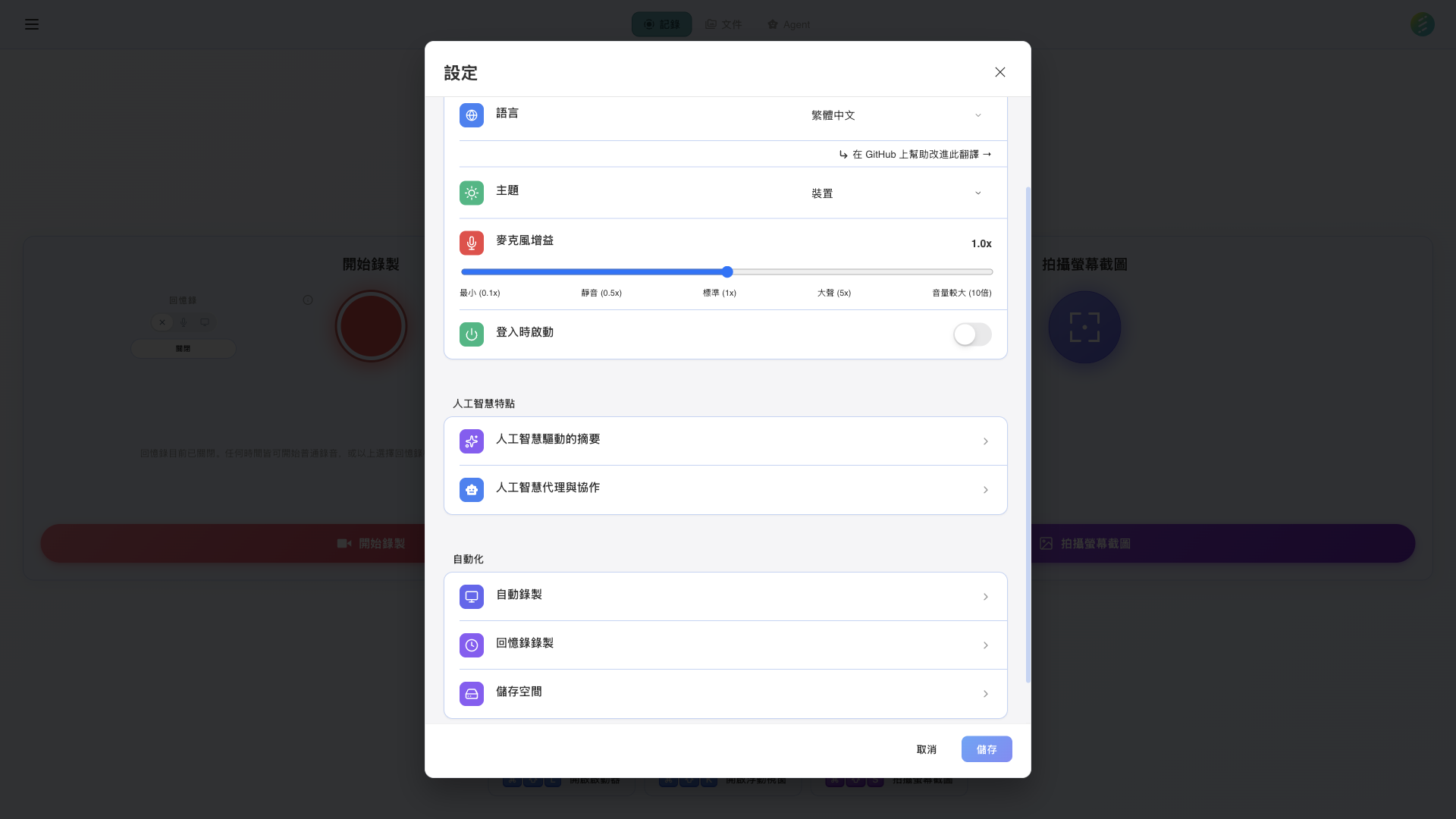Click the power icon beside 登入時啟動
The image size is (1456, 819).
pos(471,334)
